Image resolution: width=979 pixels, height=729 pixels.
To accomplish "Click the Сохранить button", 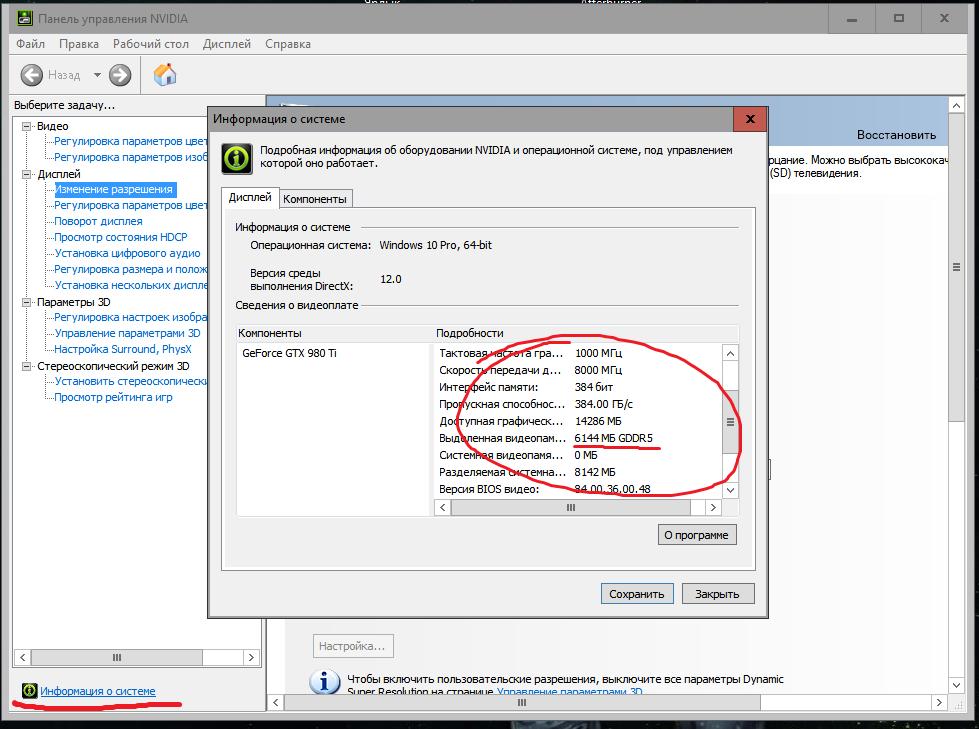I will pyautogui.click(x=637, y=594).
